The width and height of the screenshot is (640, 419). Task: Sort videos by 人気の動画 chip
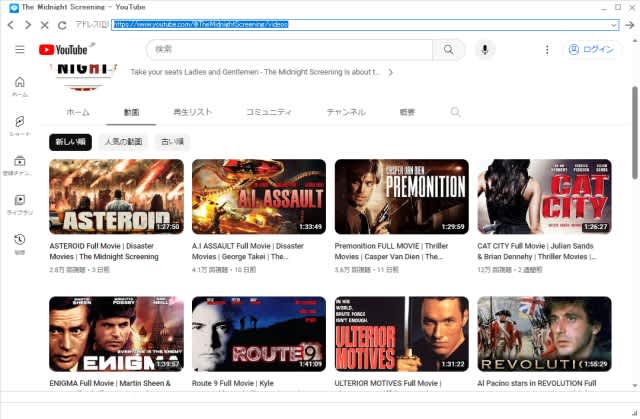pos(123,142)
